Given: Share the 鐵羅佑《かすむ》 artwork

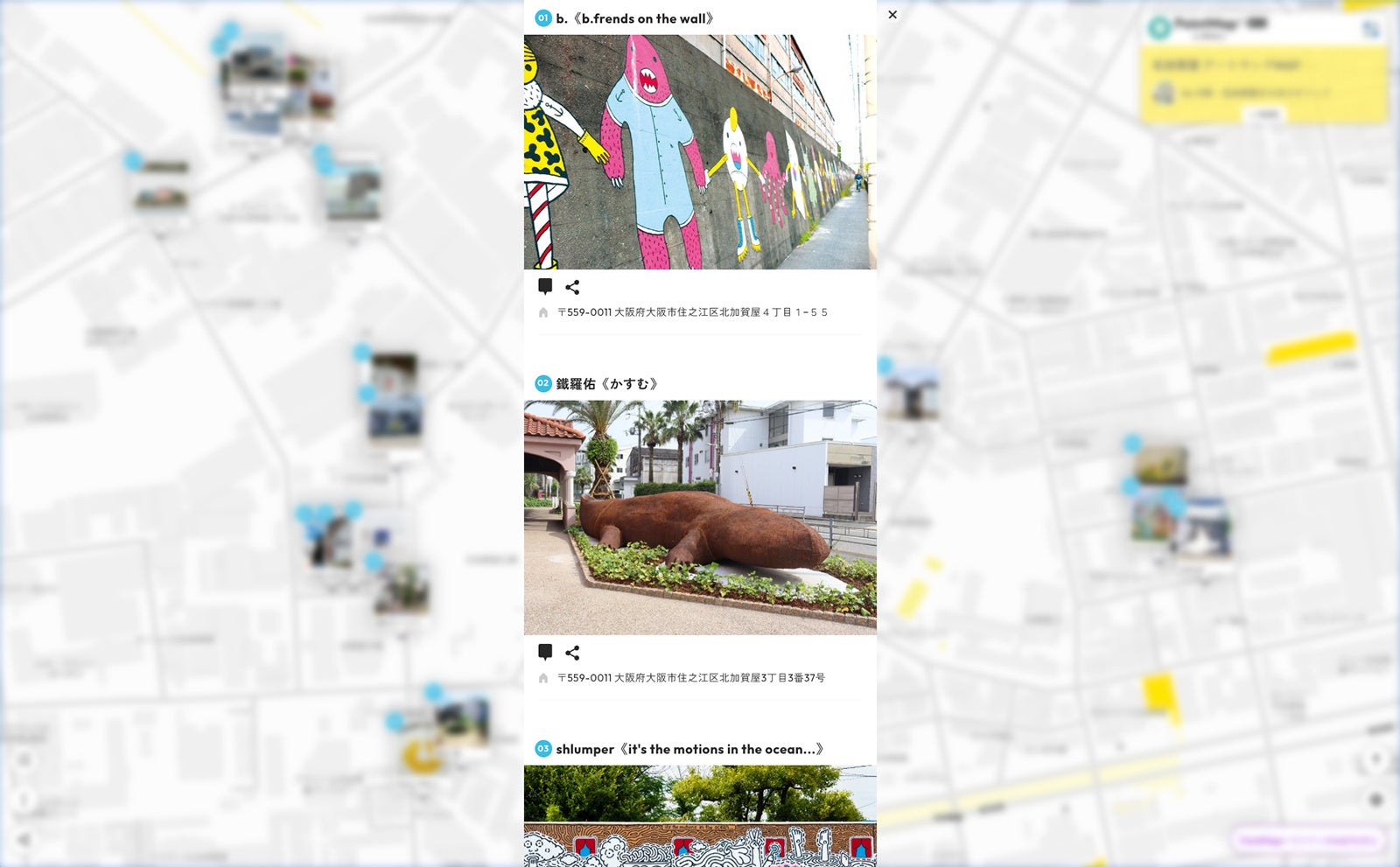Looking at the screenshot, I should click(572, 653).
